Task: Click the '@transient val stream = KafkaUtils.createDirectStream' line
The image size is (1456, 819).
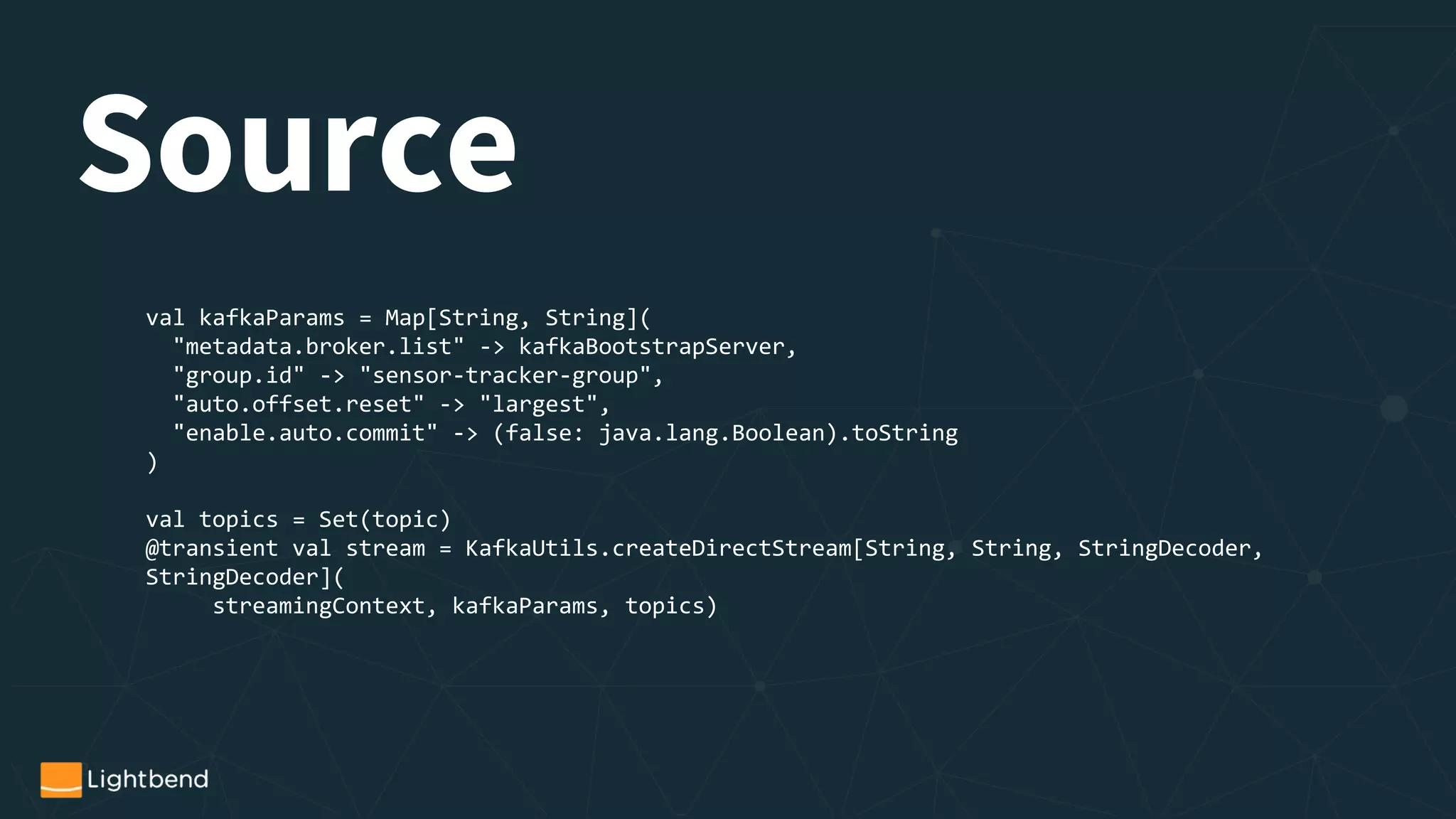Action: tap(705, 549)
